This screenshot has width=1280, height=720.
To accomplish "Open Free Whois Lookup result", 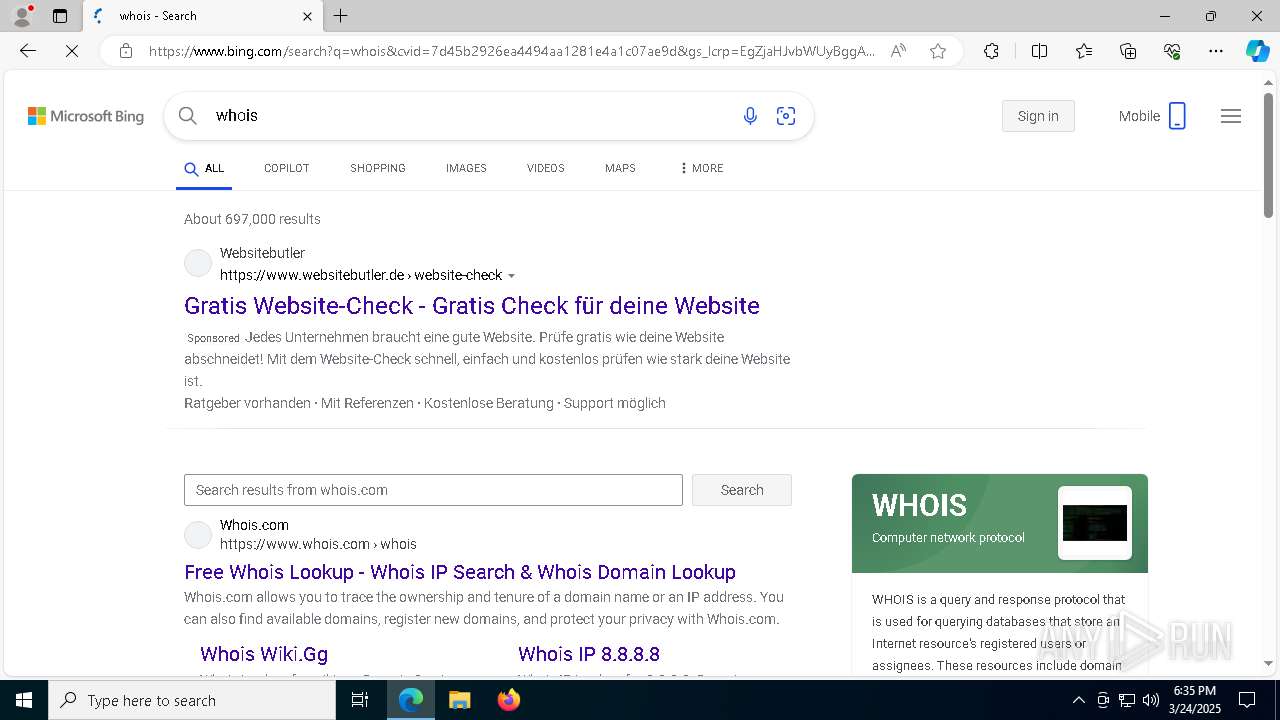I will pos(460,572).
